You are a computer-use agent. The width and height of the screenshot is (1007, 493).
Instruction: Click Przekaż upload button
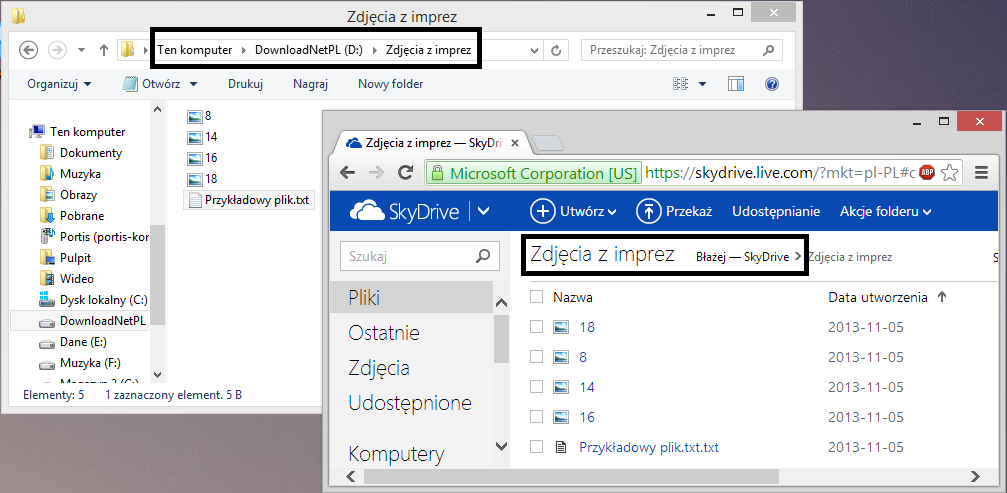click(x=674, y=211)
